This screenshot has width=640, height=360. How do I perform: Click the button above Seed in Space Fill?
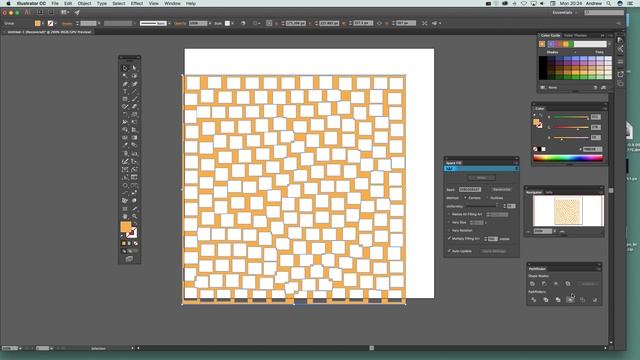pos(481,178)
